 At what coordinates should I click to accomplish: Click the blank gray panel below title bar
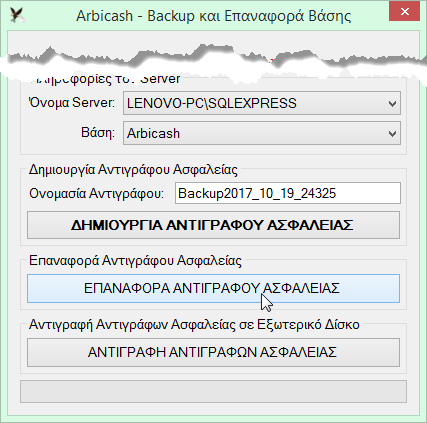pos(213,40)
